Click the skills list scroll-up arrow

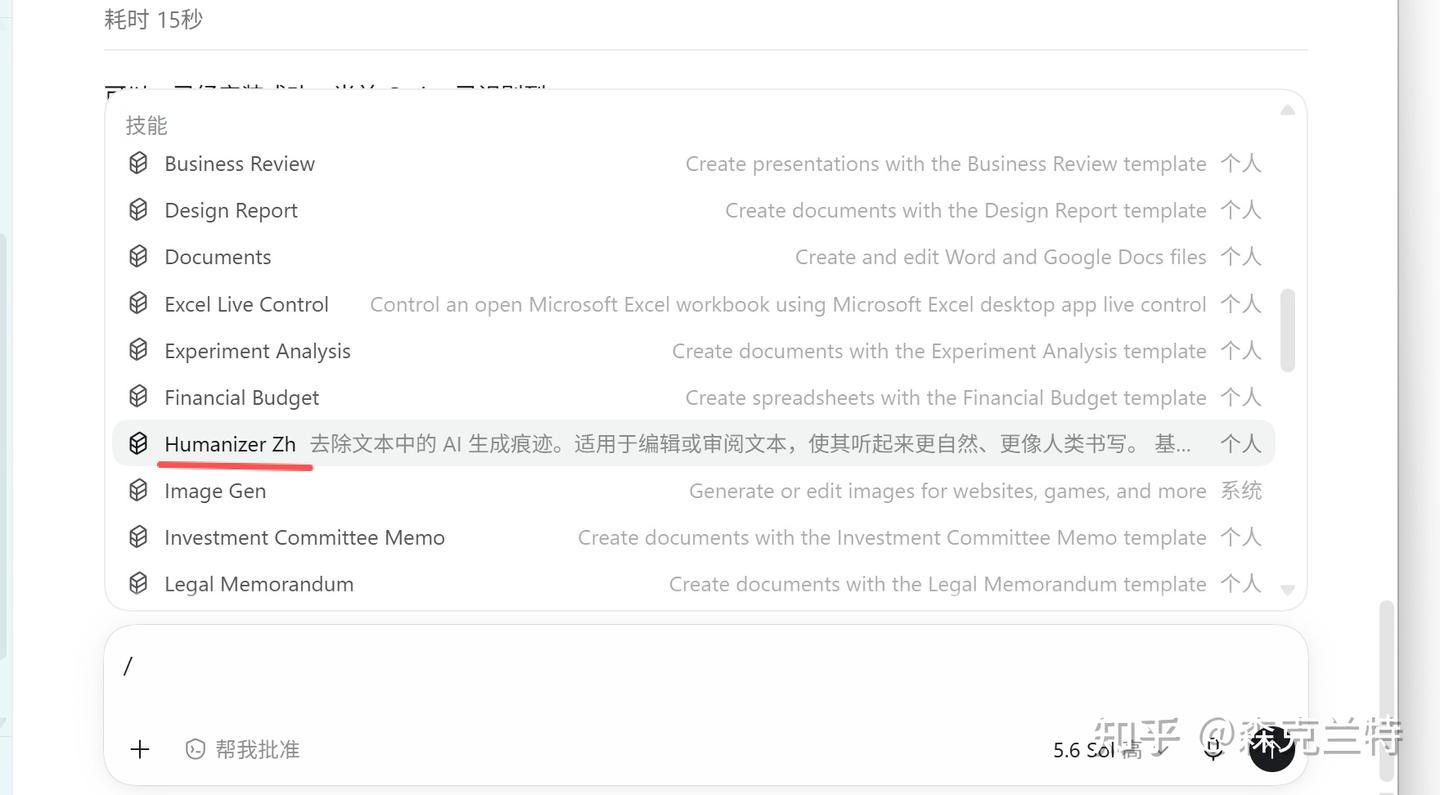[x=1288, y=110]
